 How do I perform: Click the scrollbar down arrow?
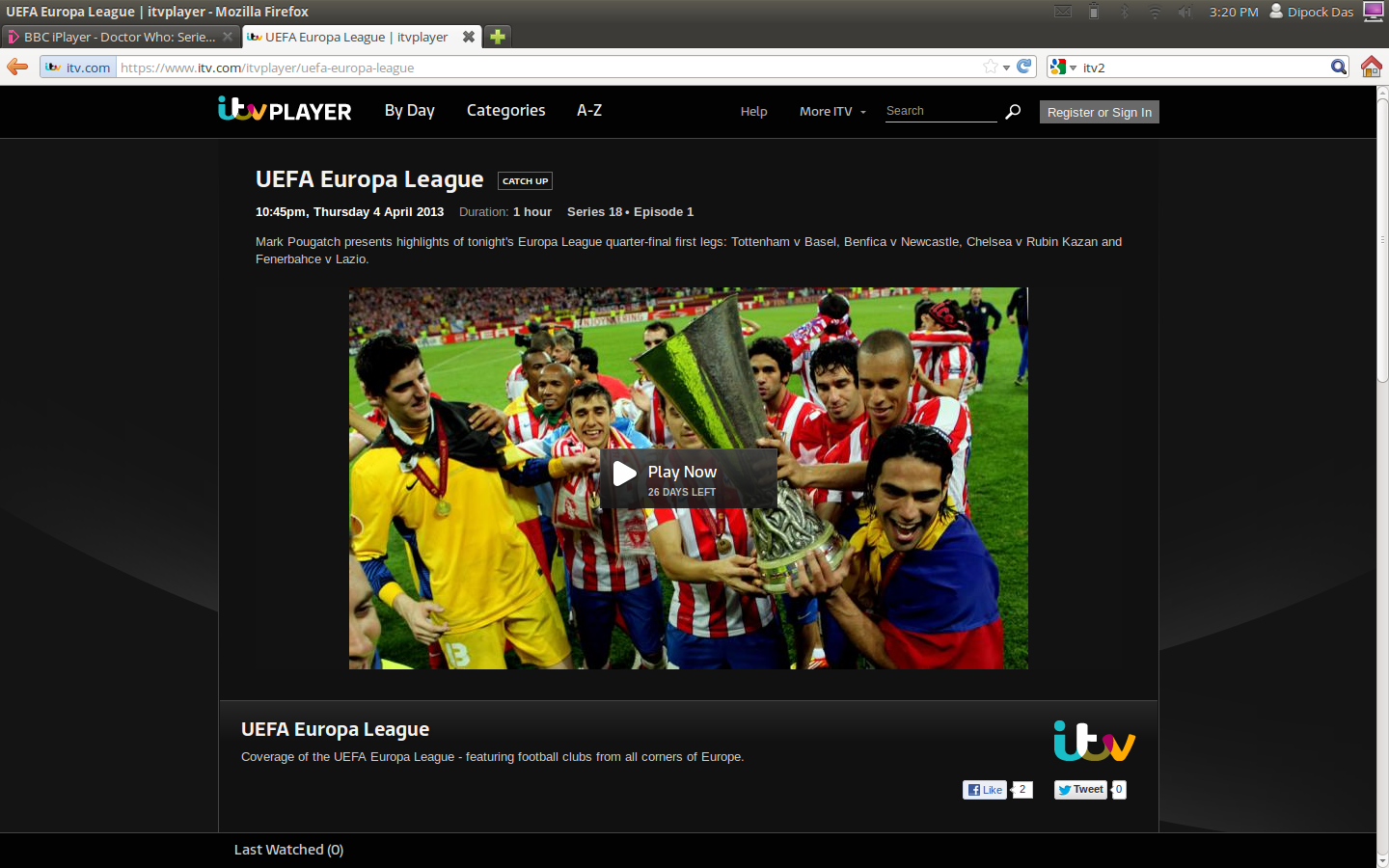pyautogui.click(x=1382, y=860)
